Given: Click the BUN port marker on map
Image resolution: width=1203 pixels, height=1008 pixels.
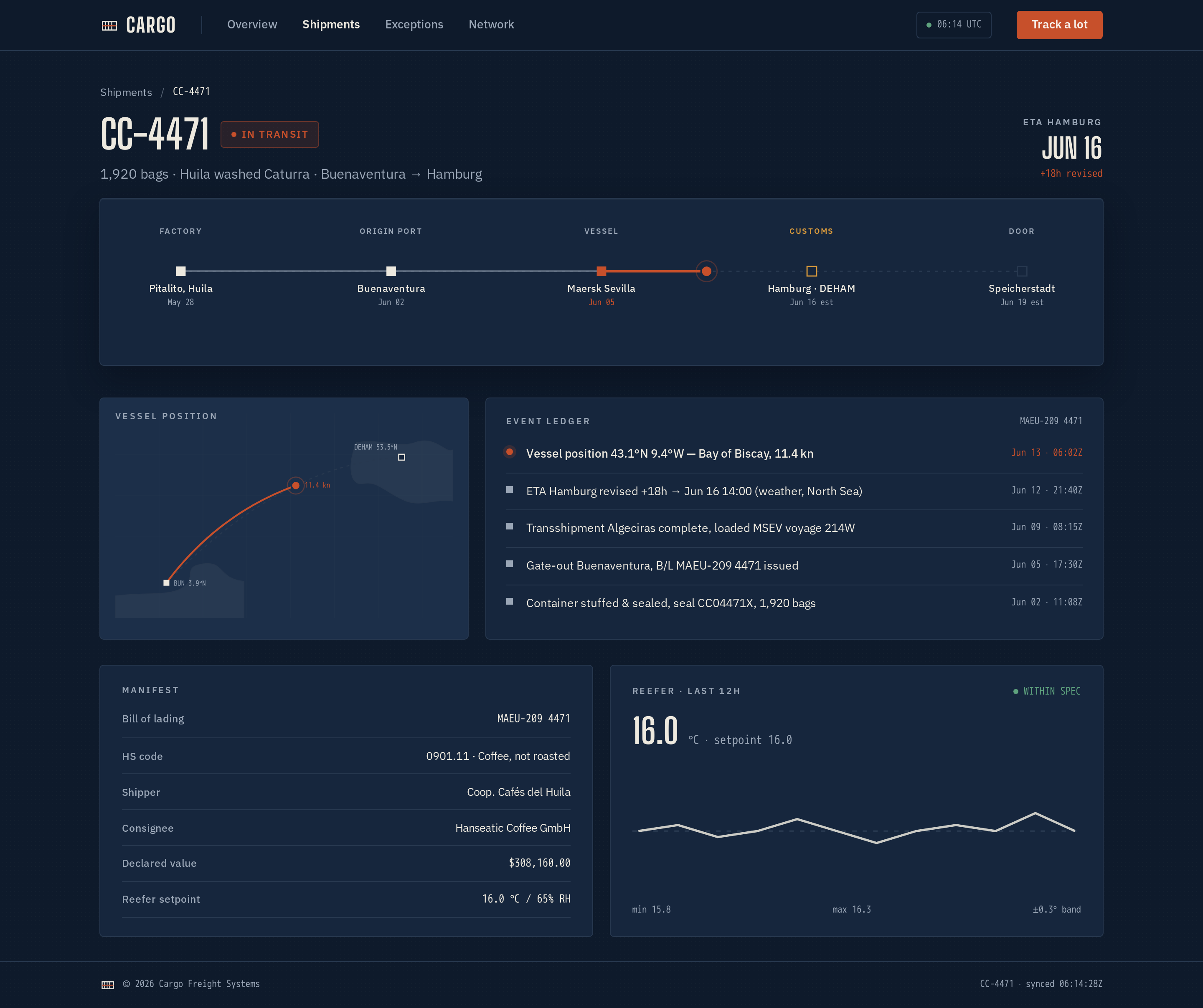Looking at the screenshot, I should (166, 583).
